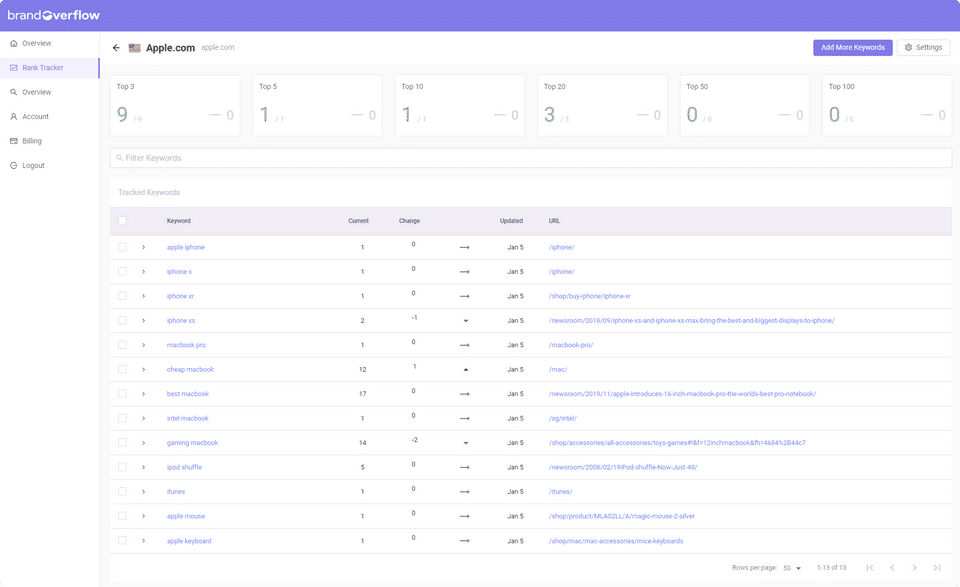Click the flat trend arrow in best macbook row
The height and width of the screenshot is (587, 960).
tap(465, 394)
